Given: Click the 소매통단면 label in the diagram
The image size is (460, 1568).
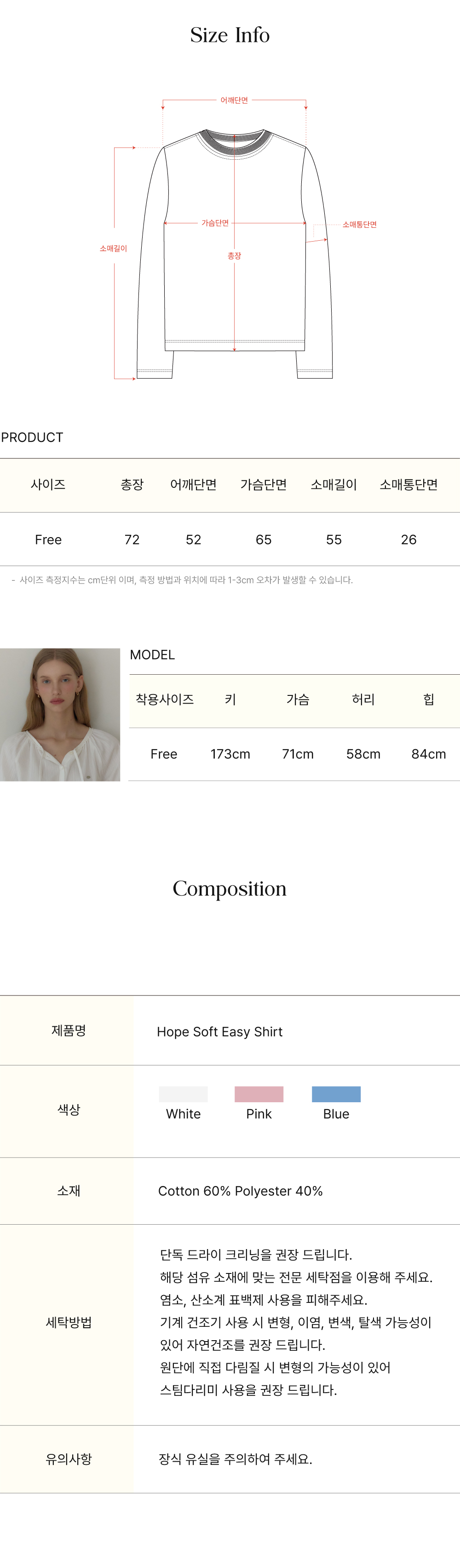Looking at the screenshot, I should [x=359, y=225].
